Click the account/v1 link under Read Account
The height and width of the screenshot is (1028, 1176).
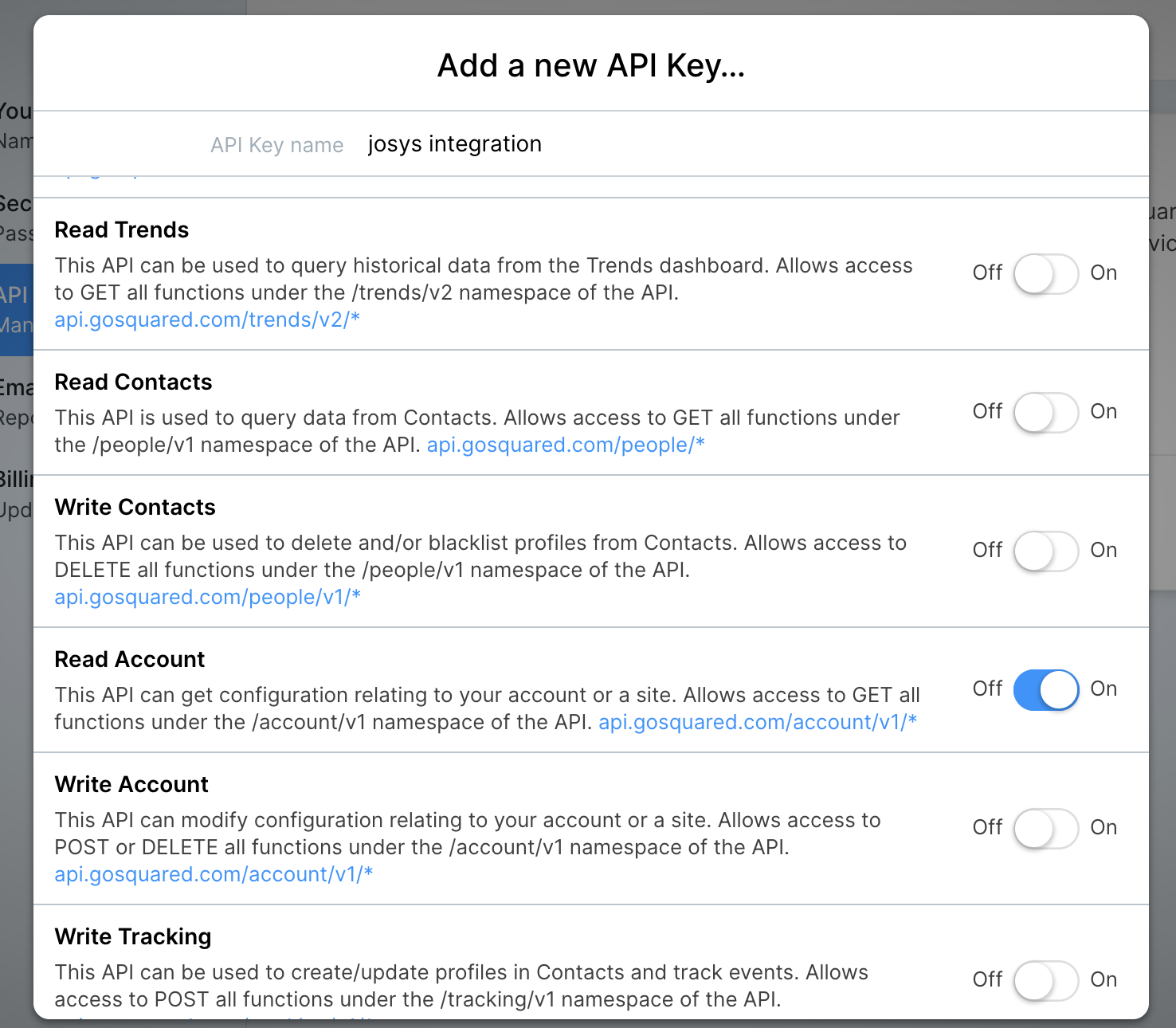click(x=757, y=722)
